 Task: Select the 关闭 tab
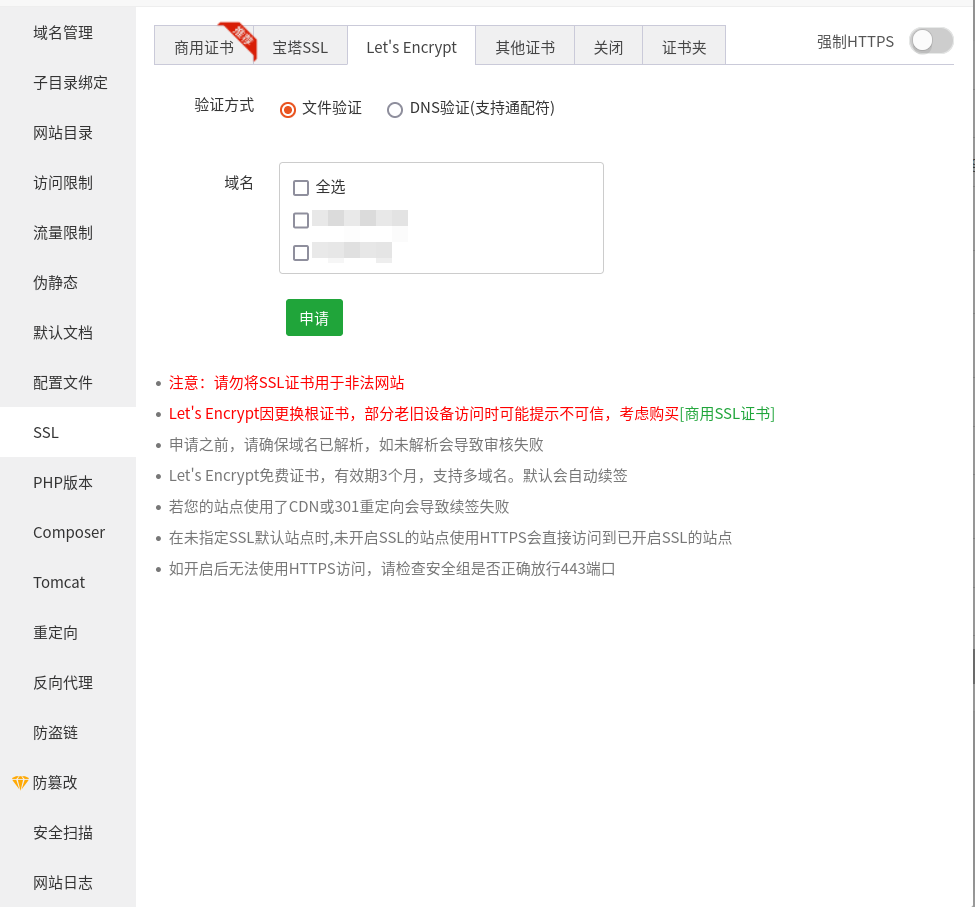tap(608, 47)
